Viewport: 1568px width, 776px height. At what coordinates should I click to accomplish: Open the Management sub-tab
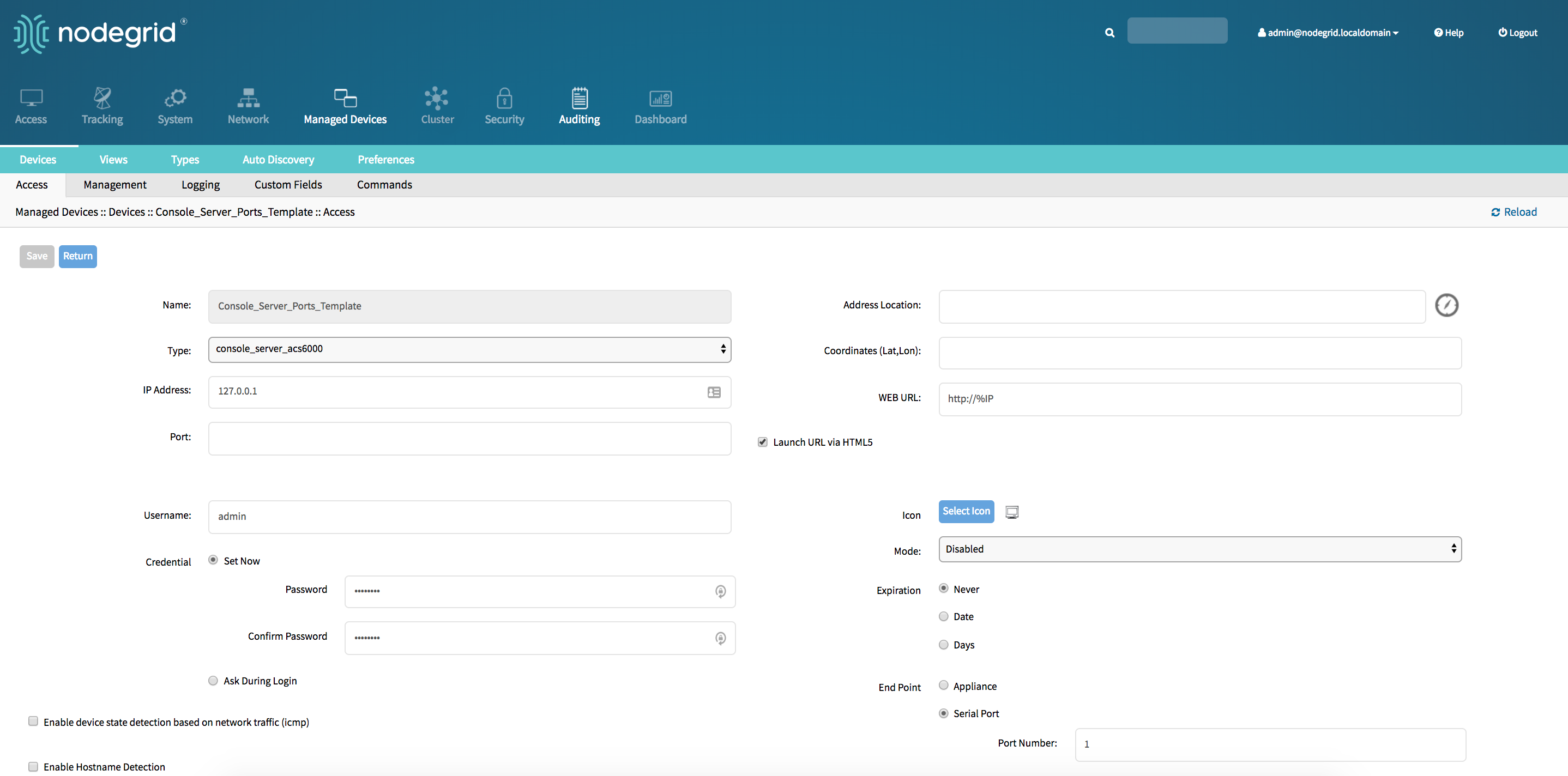coord(115,185)
